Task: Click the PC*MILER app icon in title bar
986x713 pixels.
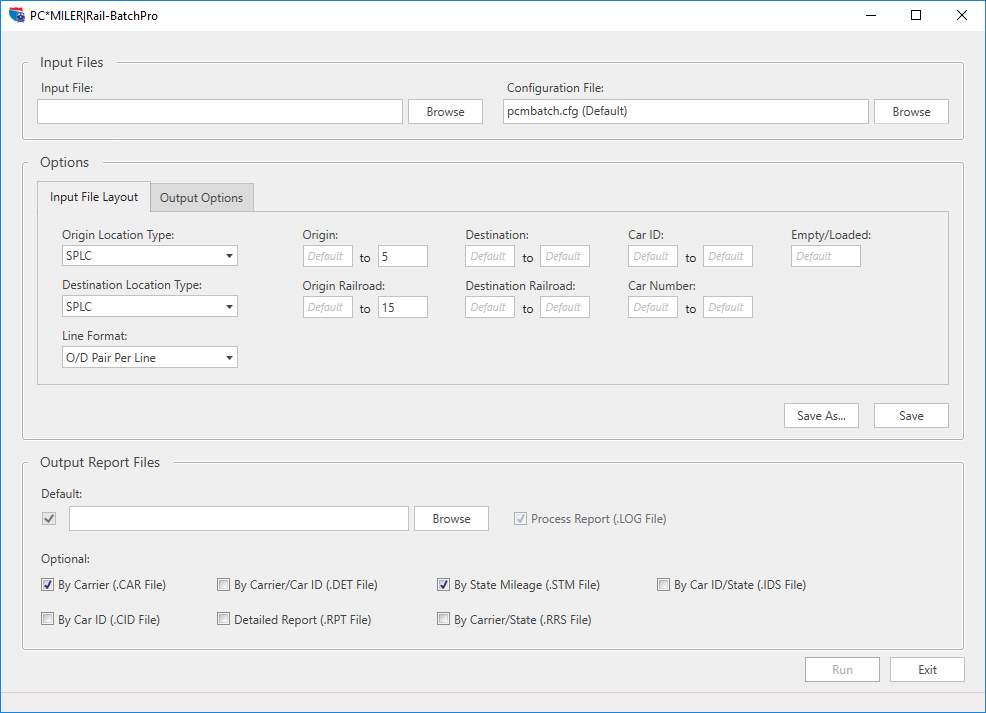Action: pos(17,15)
